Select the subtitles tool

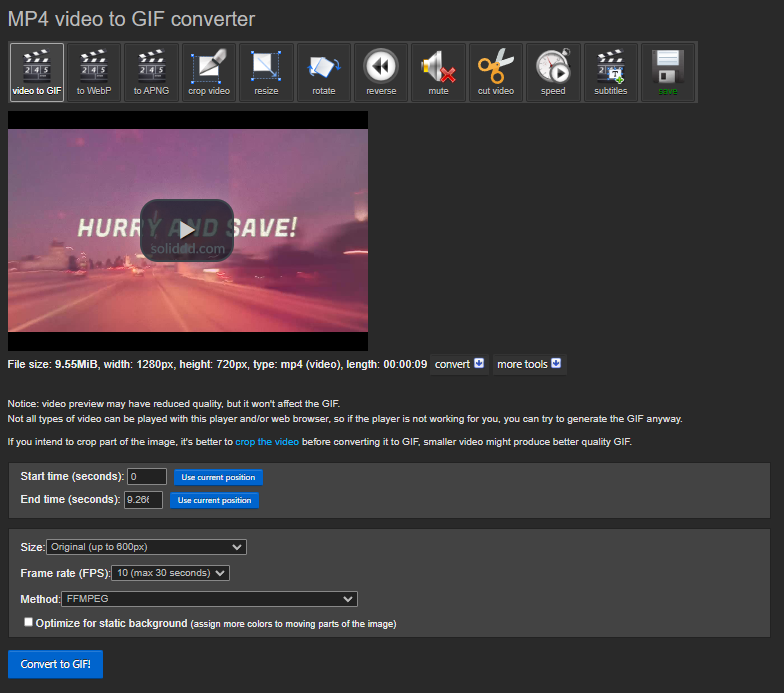[610, 72]
